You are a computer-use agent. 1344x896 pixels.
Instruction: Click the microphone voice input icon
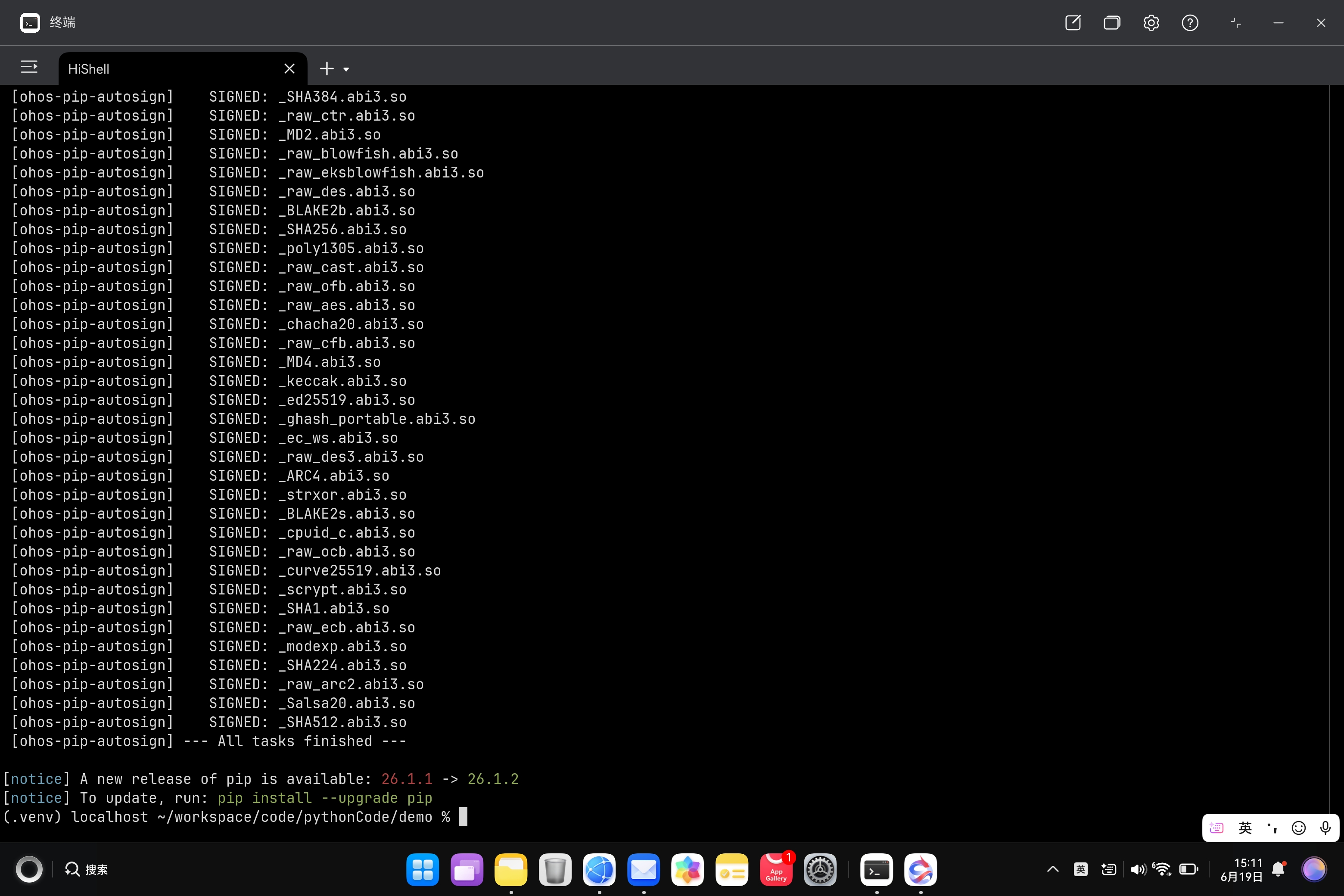pos(1326,828)
